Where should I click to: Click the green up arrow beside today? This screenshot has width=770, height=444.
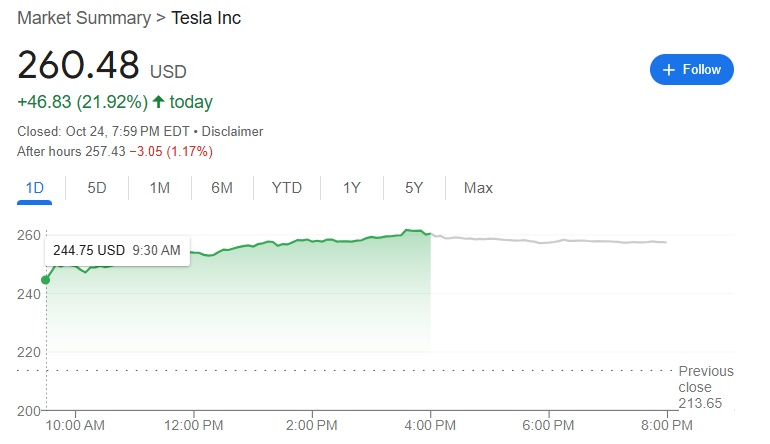pos(159,102)
